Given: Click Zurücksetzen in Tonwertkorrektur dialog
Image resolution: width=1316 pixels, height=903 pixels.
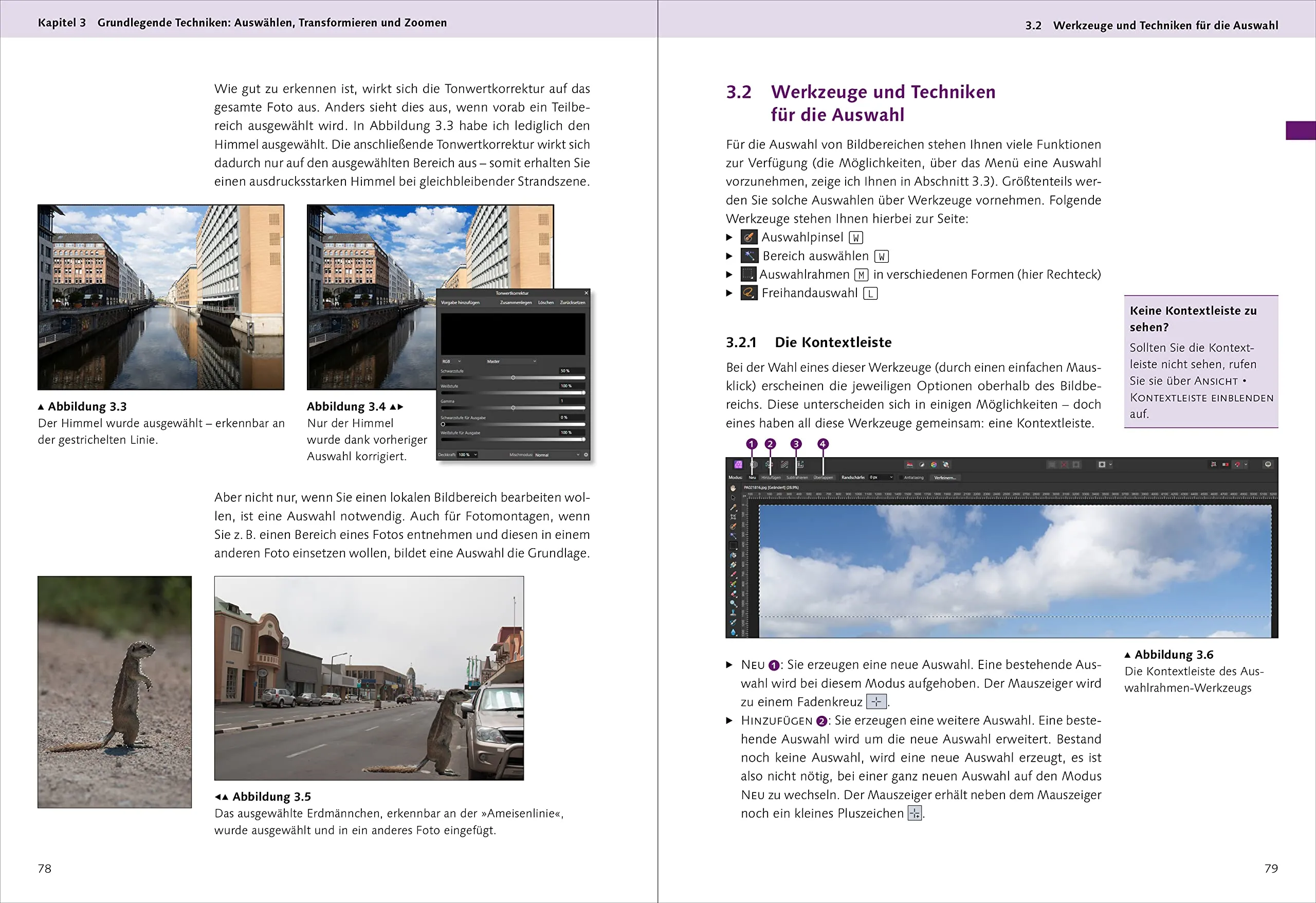Looking at the screenshot, I should 573,303.
